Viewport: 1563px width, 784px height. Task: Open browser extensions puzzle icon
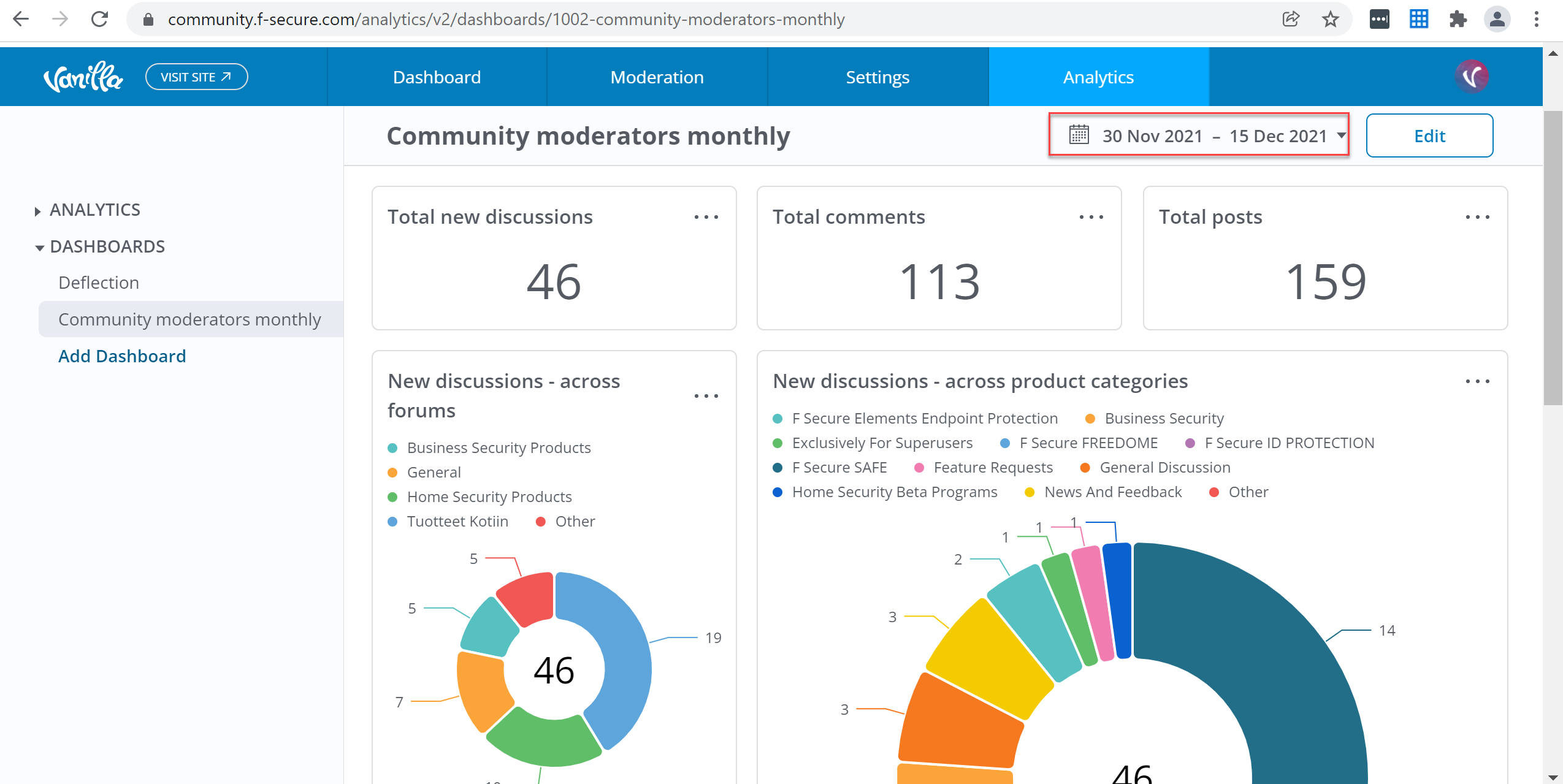tap(1458, 20)
